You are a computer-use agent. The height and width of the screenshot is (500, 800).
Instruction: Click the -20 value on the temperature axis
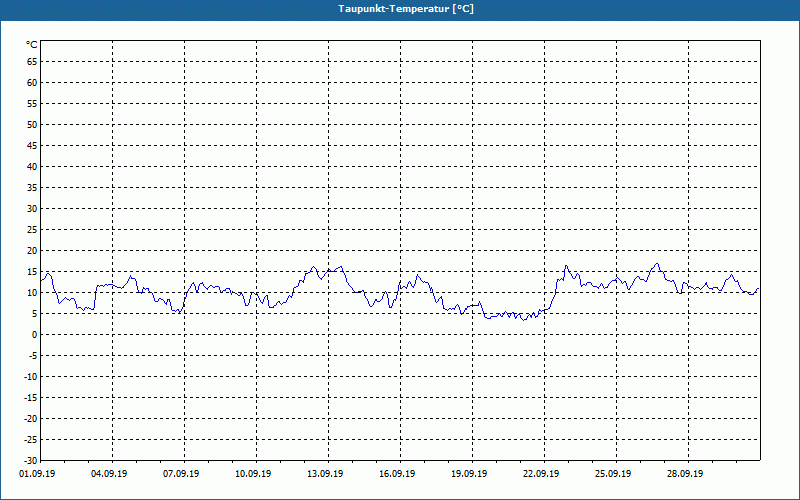pos(31,418)
